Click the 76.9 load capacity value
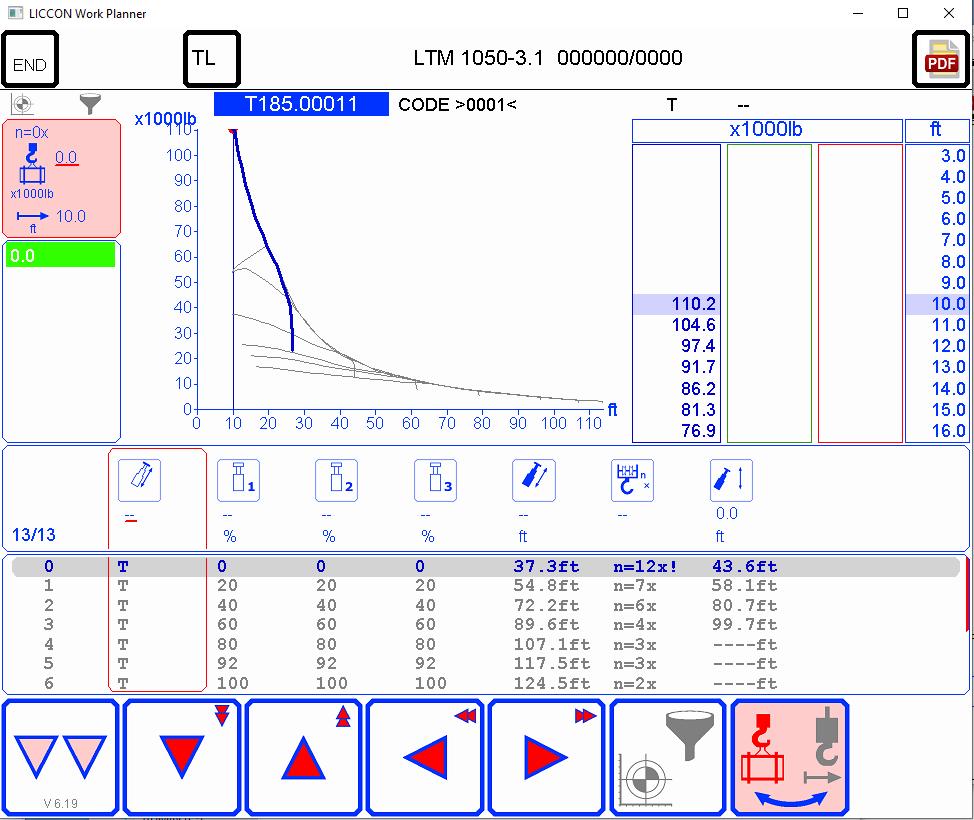Screen dimensions: 974x820 tap(698, 431)
